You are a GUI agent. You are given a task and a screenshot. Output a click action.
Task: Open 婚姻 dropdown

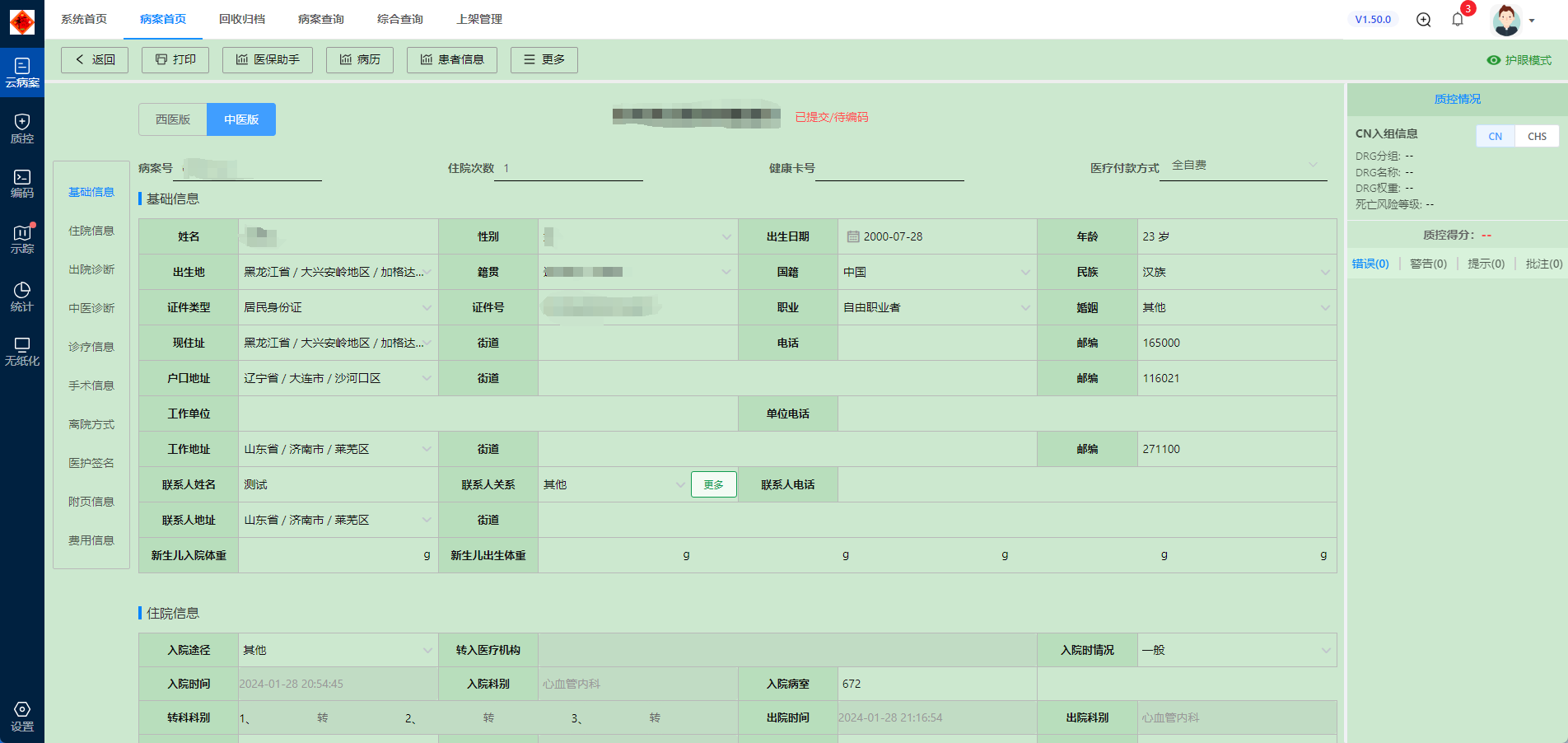(1237, 307)
